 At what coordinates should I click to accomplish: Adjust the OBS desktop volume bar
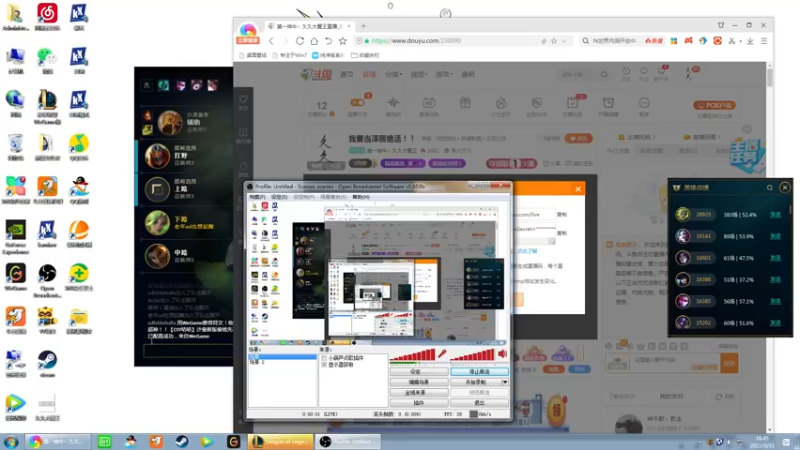point(472,355)
